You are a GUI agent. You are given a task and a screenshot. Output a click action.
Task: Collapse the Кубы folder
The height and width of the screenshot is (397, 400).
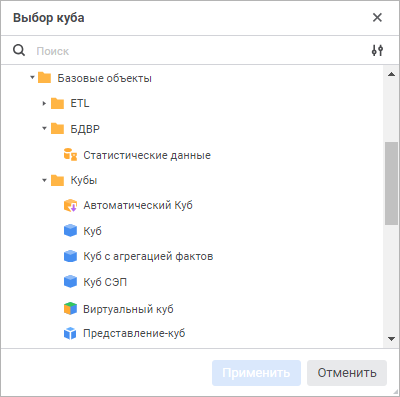coord(44,180)
